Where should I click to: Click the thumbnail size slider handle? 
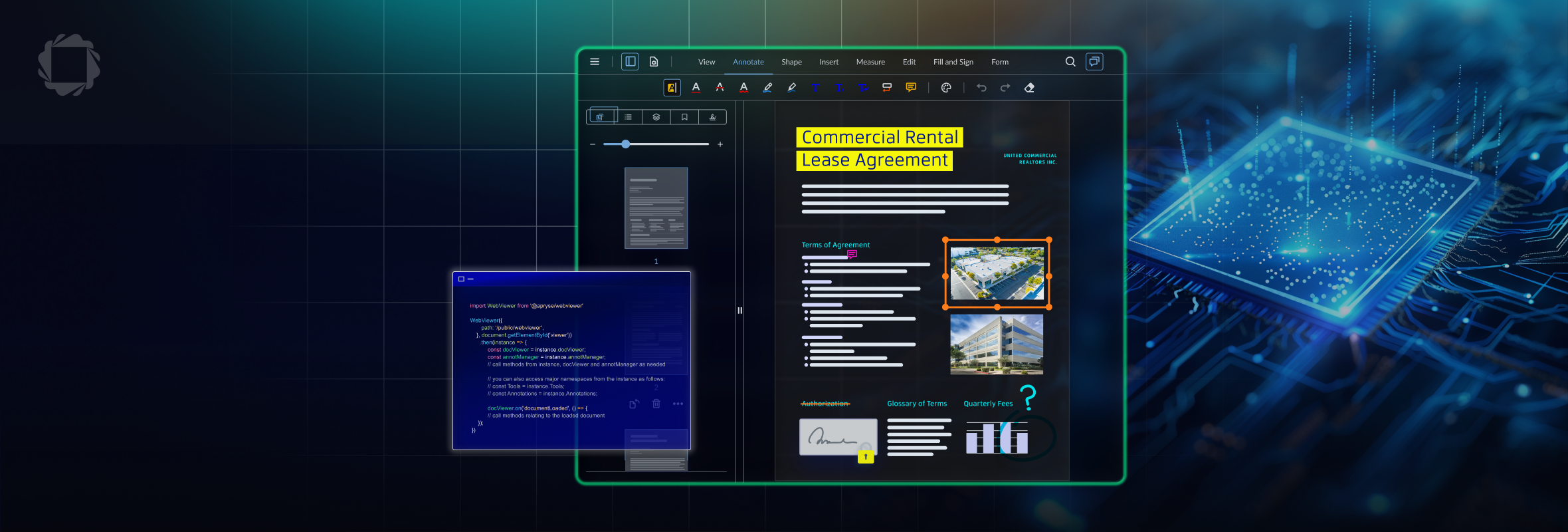625,144
